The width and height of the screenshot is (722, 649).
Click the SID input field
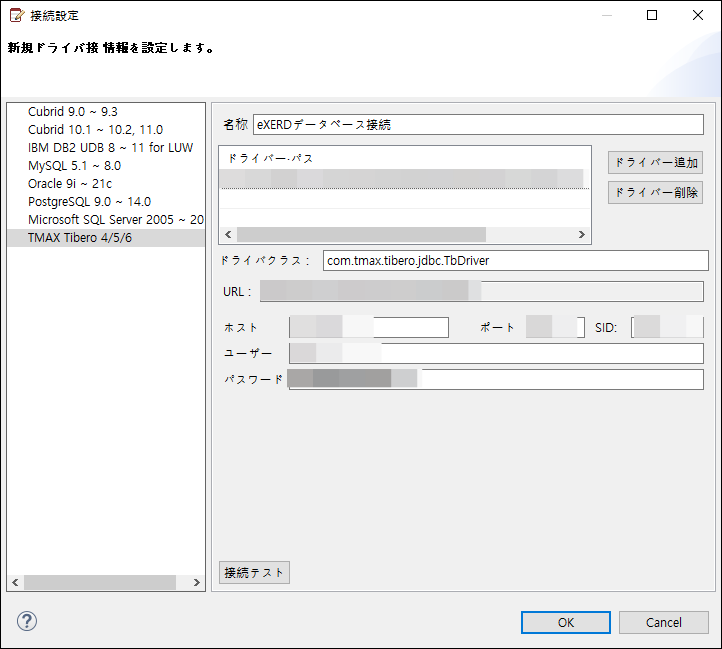click(x=667, y=327)
